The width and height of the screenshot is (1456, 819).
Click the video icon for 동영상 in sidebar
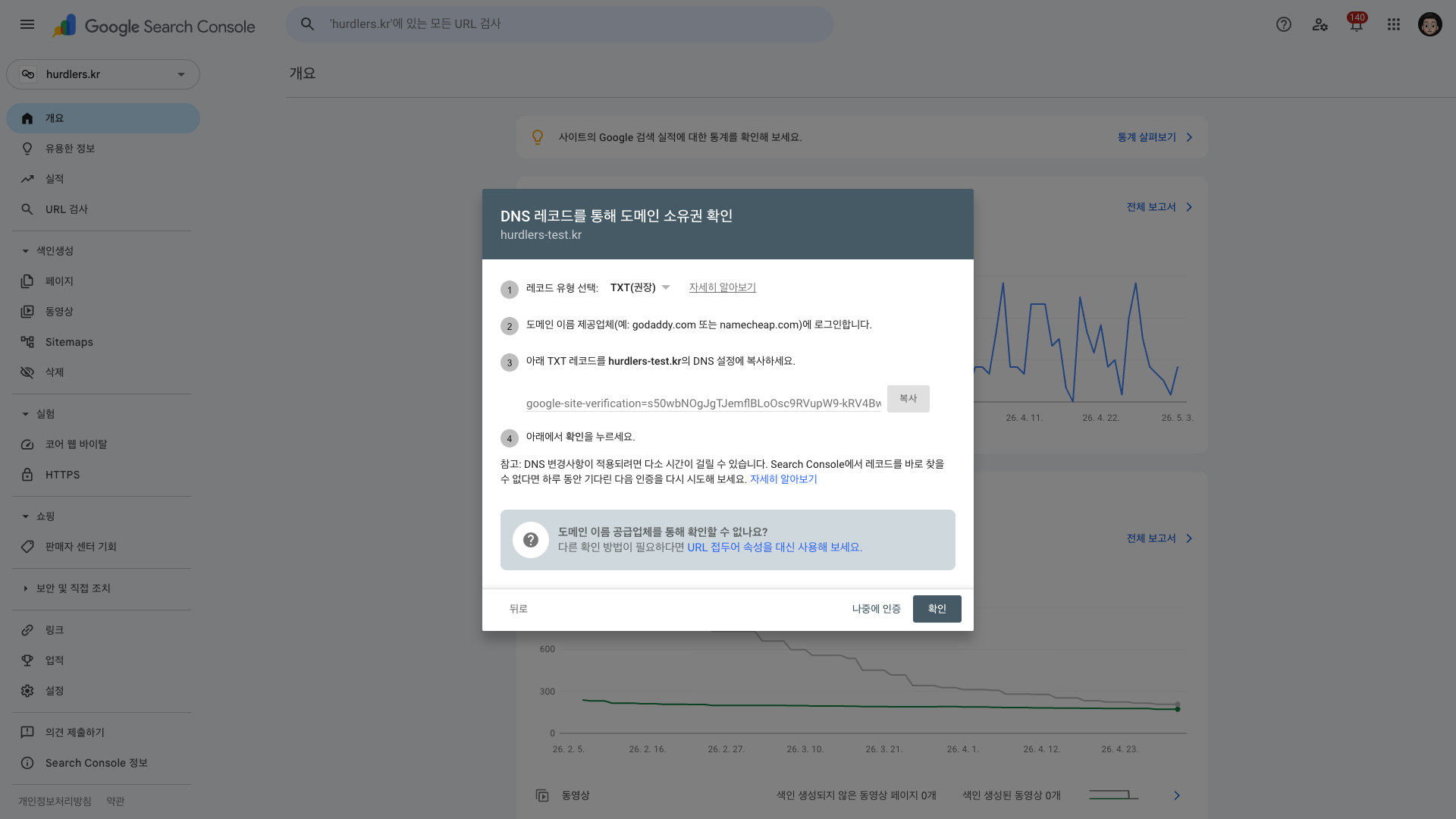27,312
